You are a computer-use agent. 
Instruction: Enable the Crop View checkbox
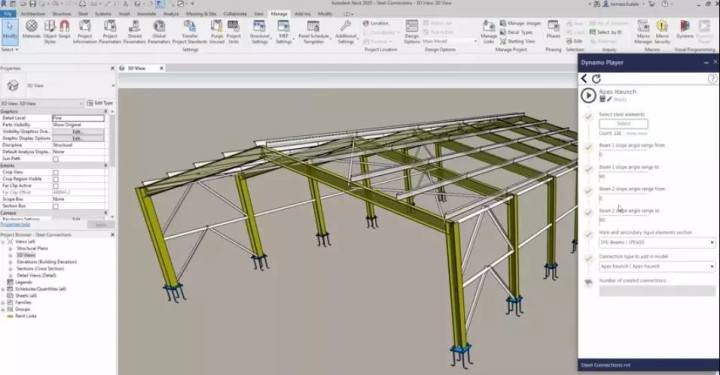(x=56, y=172)
